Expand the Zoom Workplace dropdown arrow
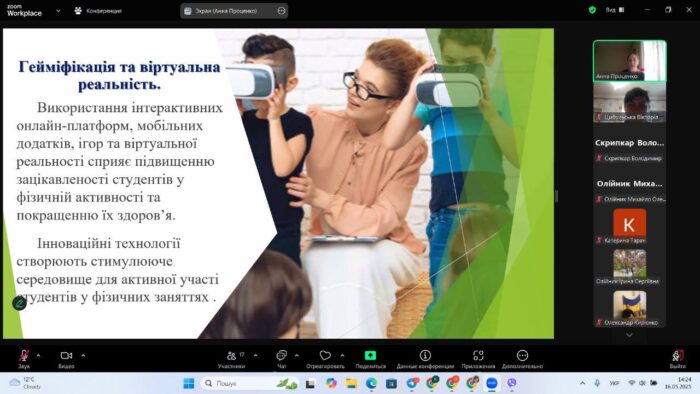This screenshot has height=394, width=700. pos(58,11)
